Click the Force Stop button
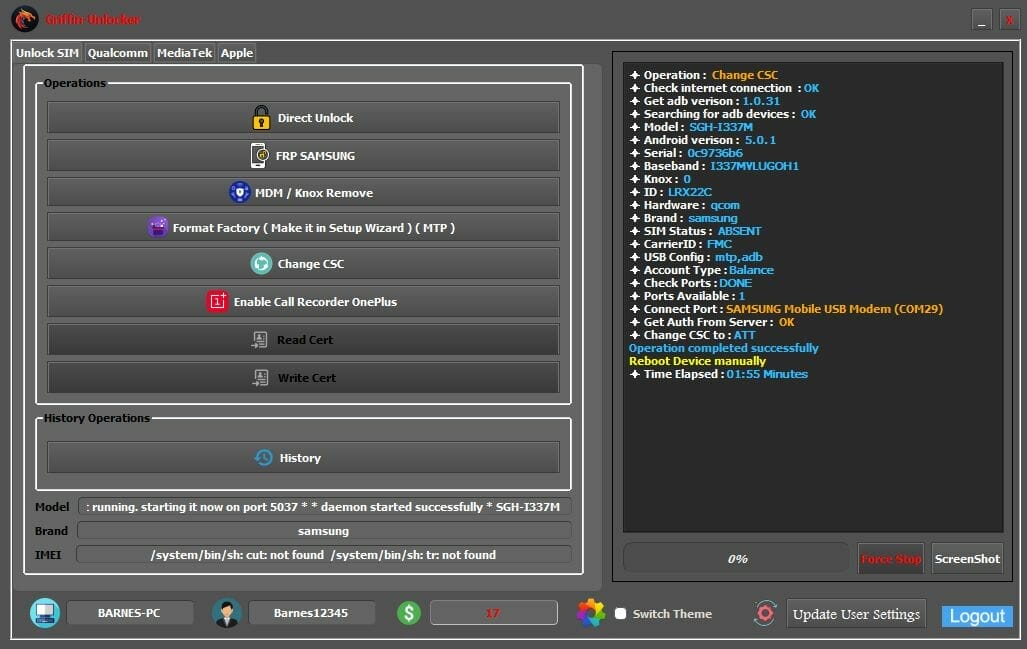 [x=889, y=559]
